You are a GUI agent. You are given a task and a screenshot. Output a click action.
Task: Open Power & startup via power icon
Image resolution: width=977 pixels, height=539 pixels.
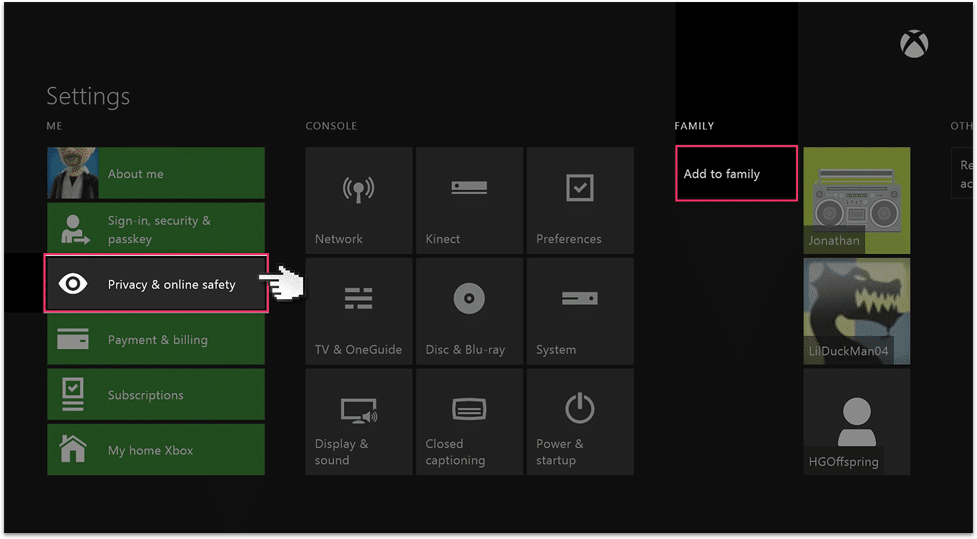point(580,408)
